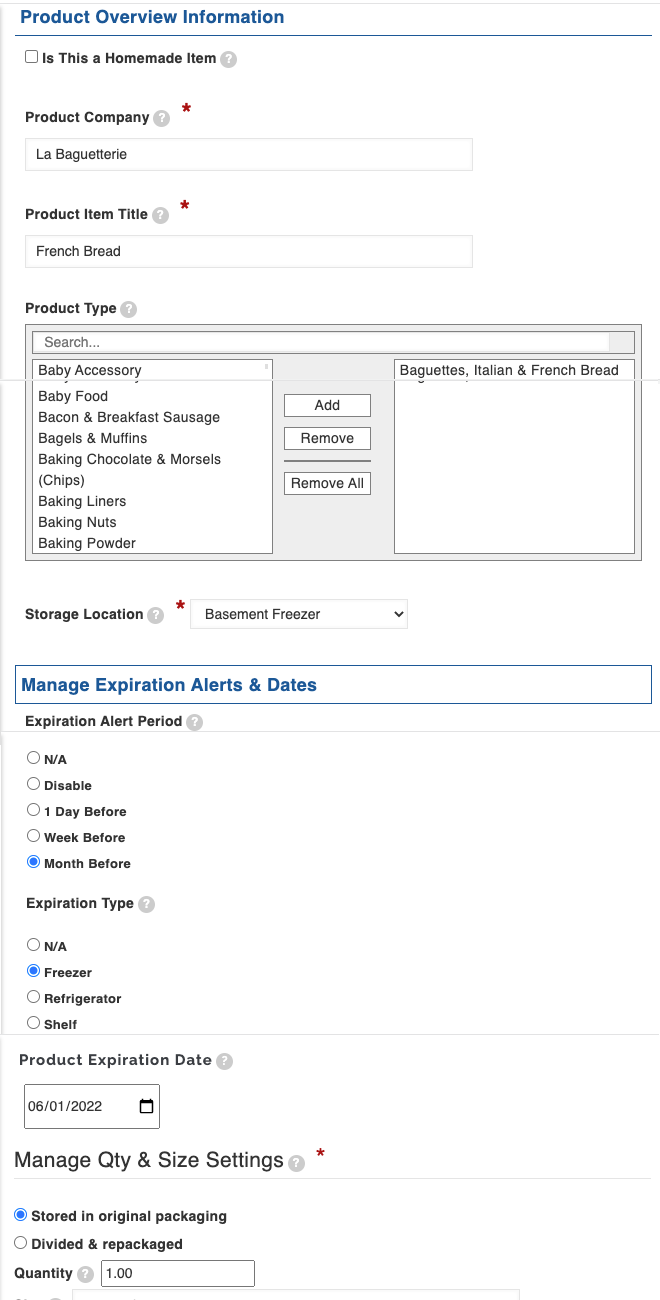The image size is (660, 1300).
Task: Open the Storage Location dropdown
Action: 299,614
